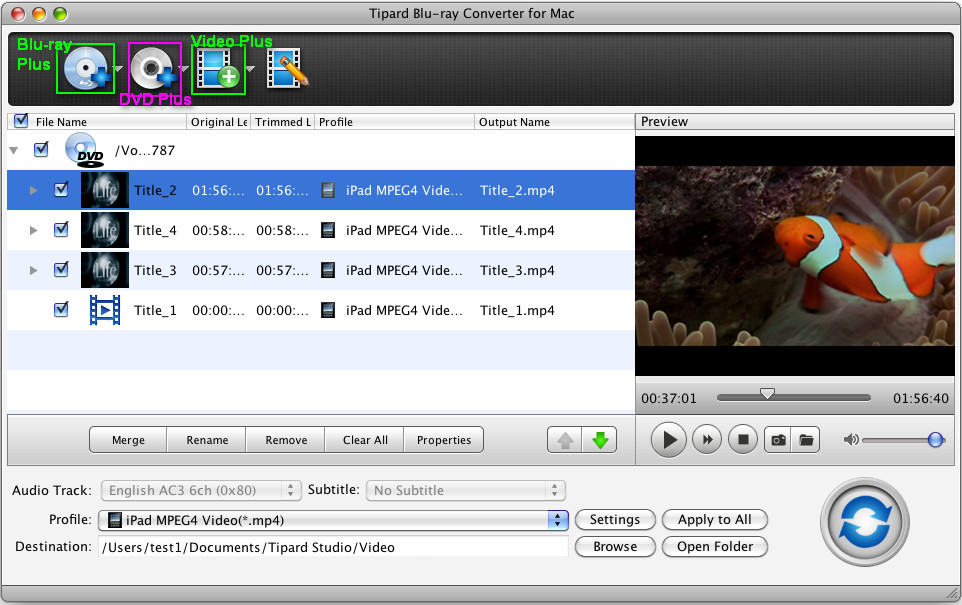Click the Rename button
Image resolution: width=962 pixels, height=605 pixels.
[x=207, y=440]
